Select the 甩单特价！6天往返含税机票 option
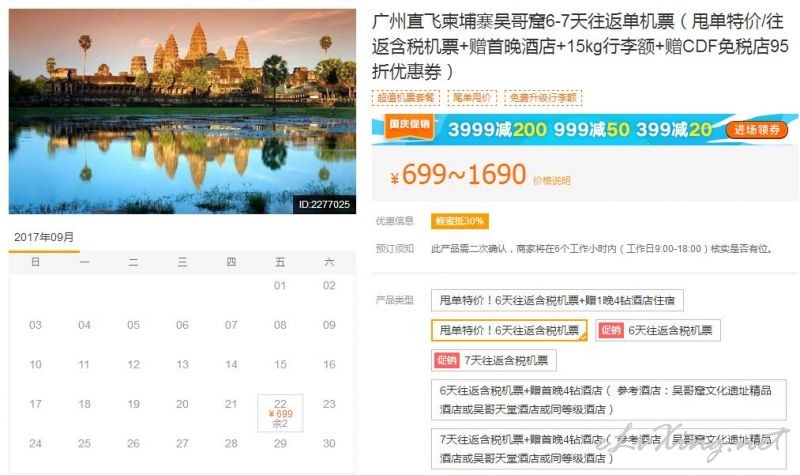Image resolution: width=800 pixels, height=475 pixels. (x=509, y=330)
